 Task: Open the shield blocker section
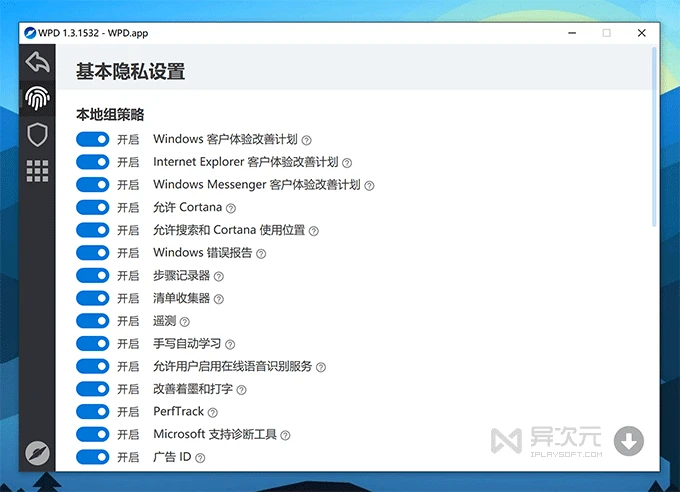(37, 134)
